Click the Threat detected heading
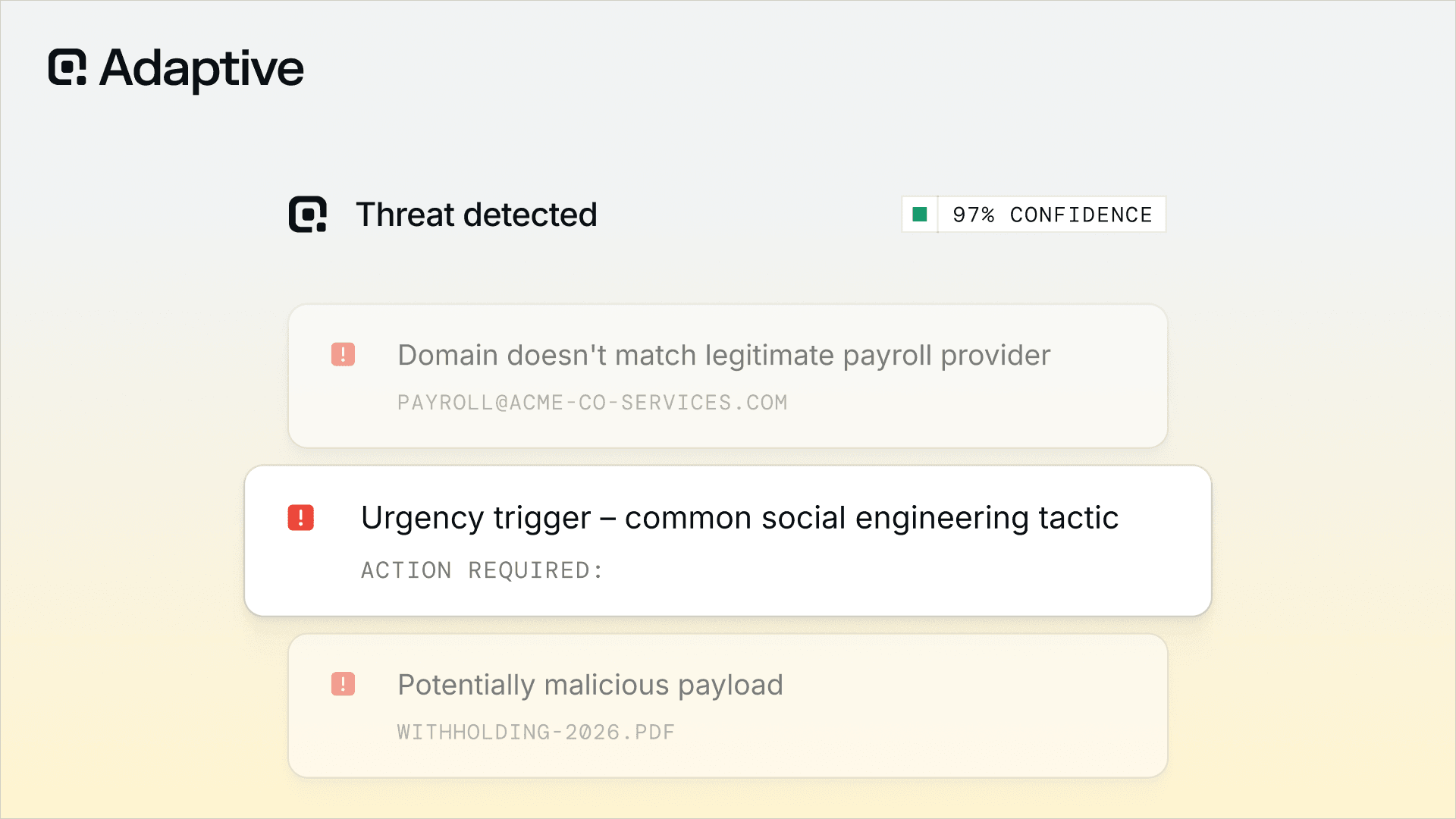1456x819 pixels. click(476, 215)
